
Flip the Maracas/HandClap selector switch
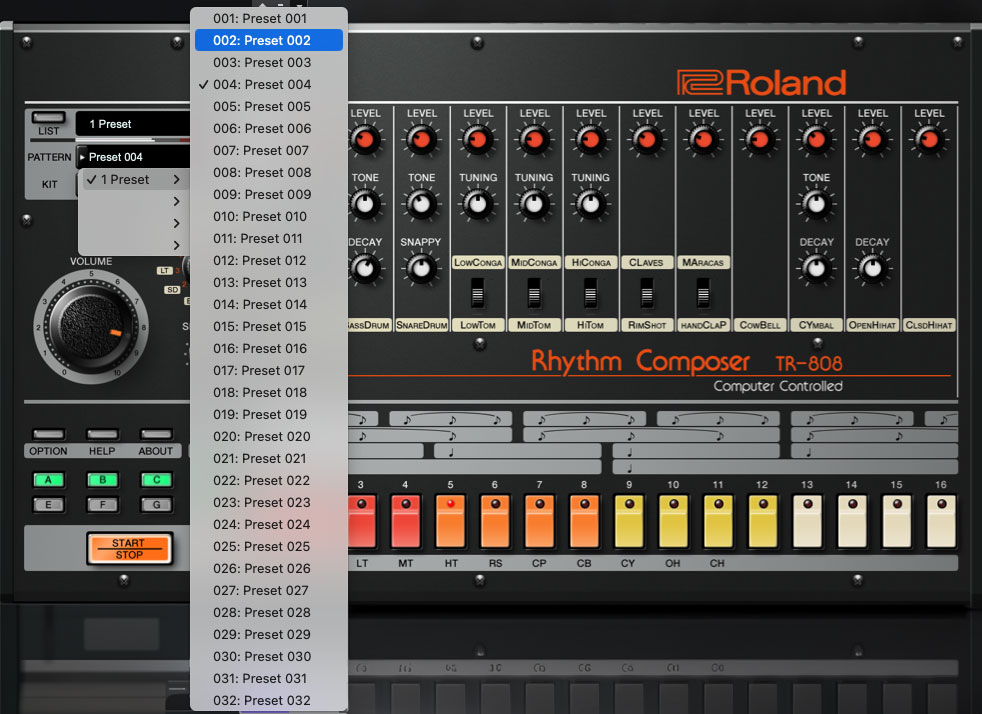(703, 292)
